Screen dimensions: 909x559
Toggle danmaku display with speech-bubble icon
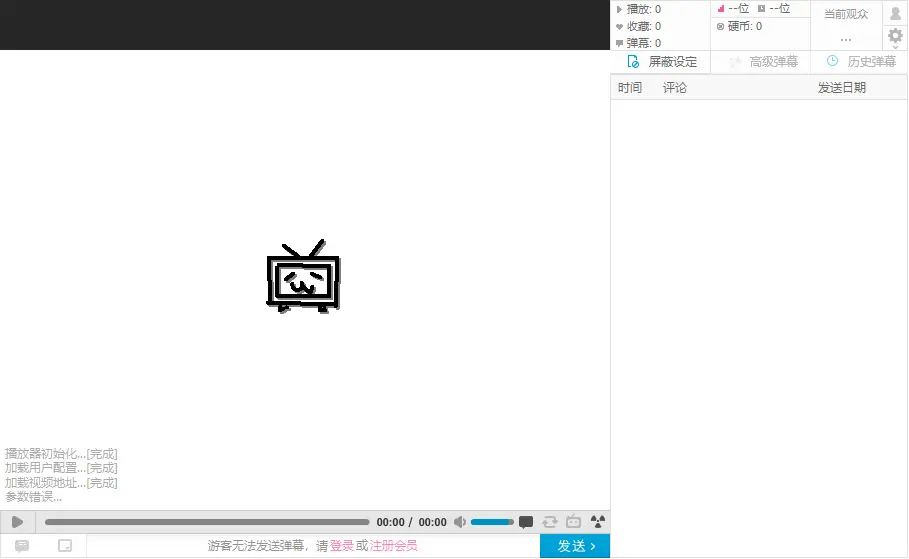point(526,522)
